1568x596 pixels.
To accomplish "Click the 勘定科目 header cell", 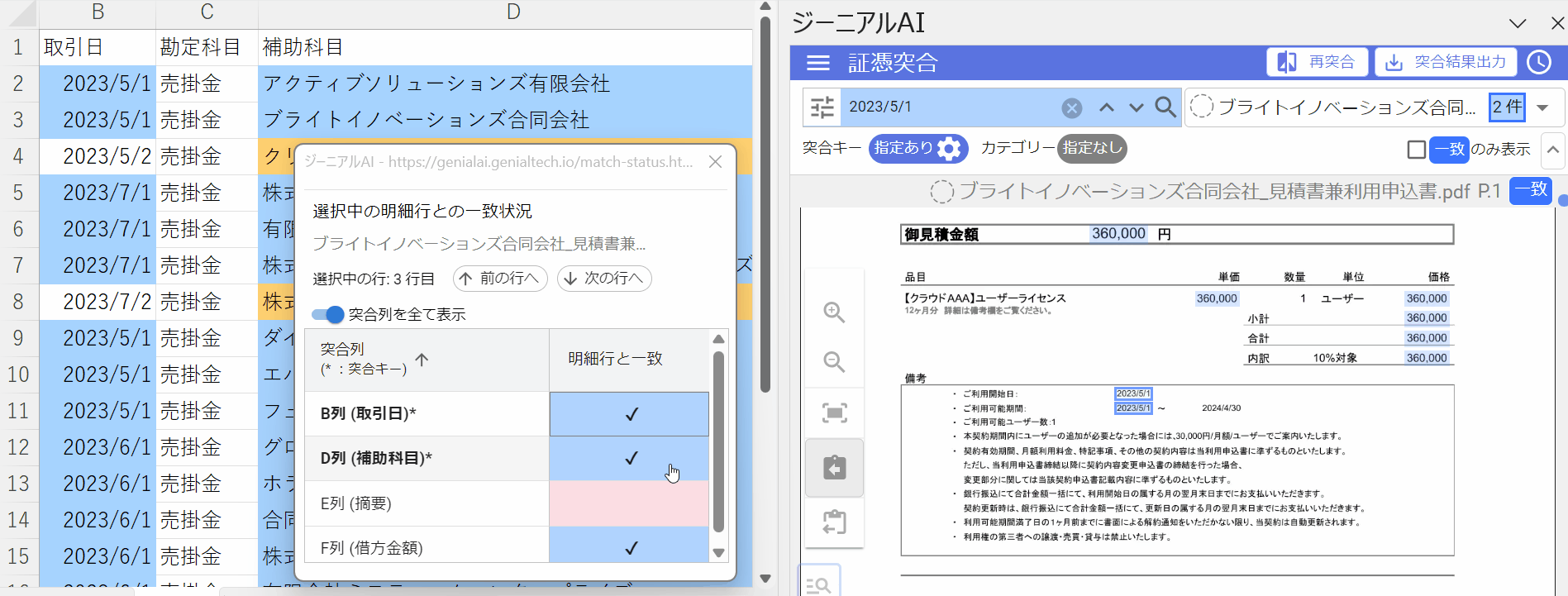I will (207, 47).
